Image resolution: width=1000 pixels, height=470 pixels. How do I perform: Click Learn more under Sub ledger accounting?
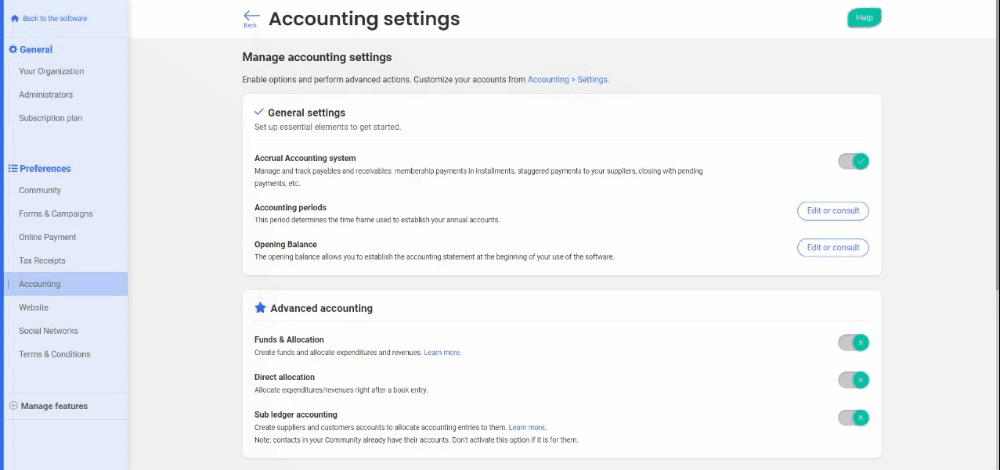coord(527,427)
